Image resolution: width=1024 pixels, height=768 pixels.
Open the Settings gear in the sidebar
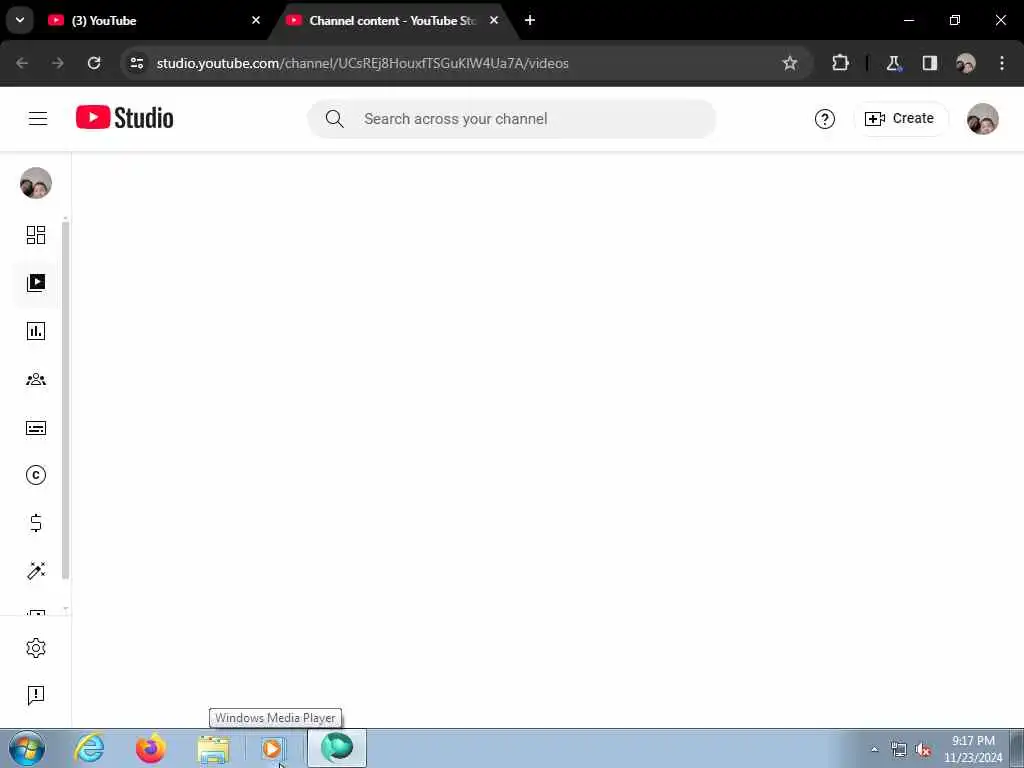(x=36, y=648)
